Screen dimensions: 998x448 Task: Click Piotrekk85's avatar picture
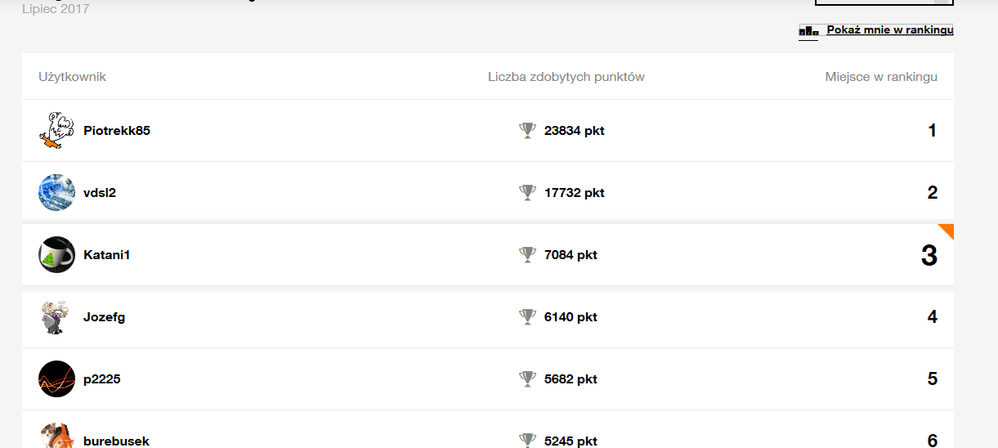tap(56, 131)
